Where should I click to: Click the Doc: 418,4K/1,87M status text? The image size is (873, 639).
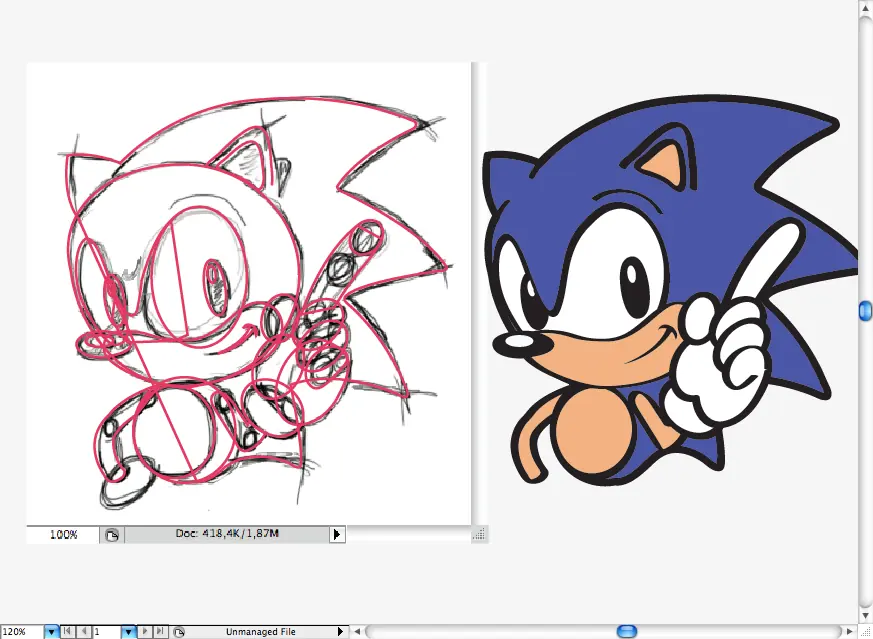point(227,533)
